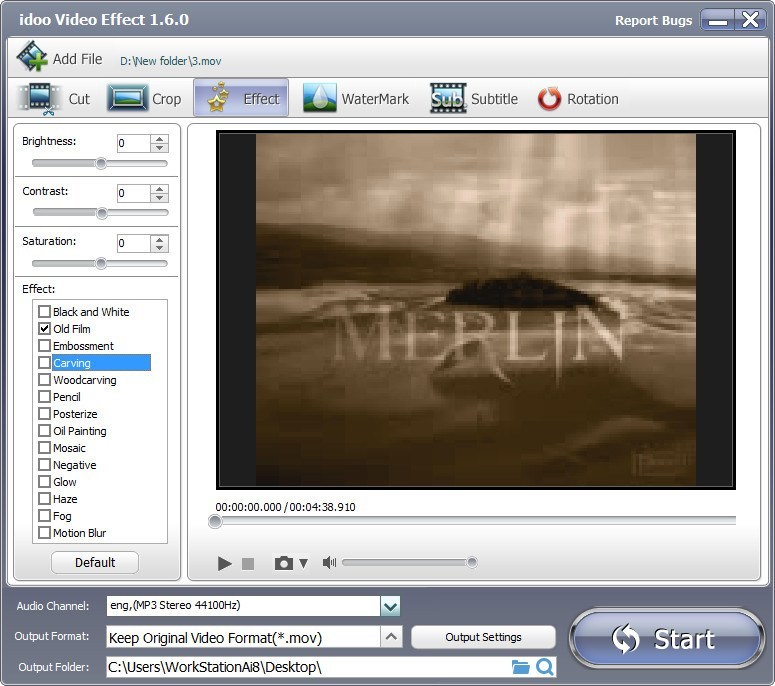Click the volume slider handle
Viewport: 775px width, 686px height.
(x=472, y=562)
